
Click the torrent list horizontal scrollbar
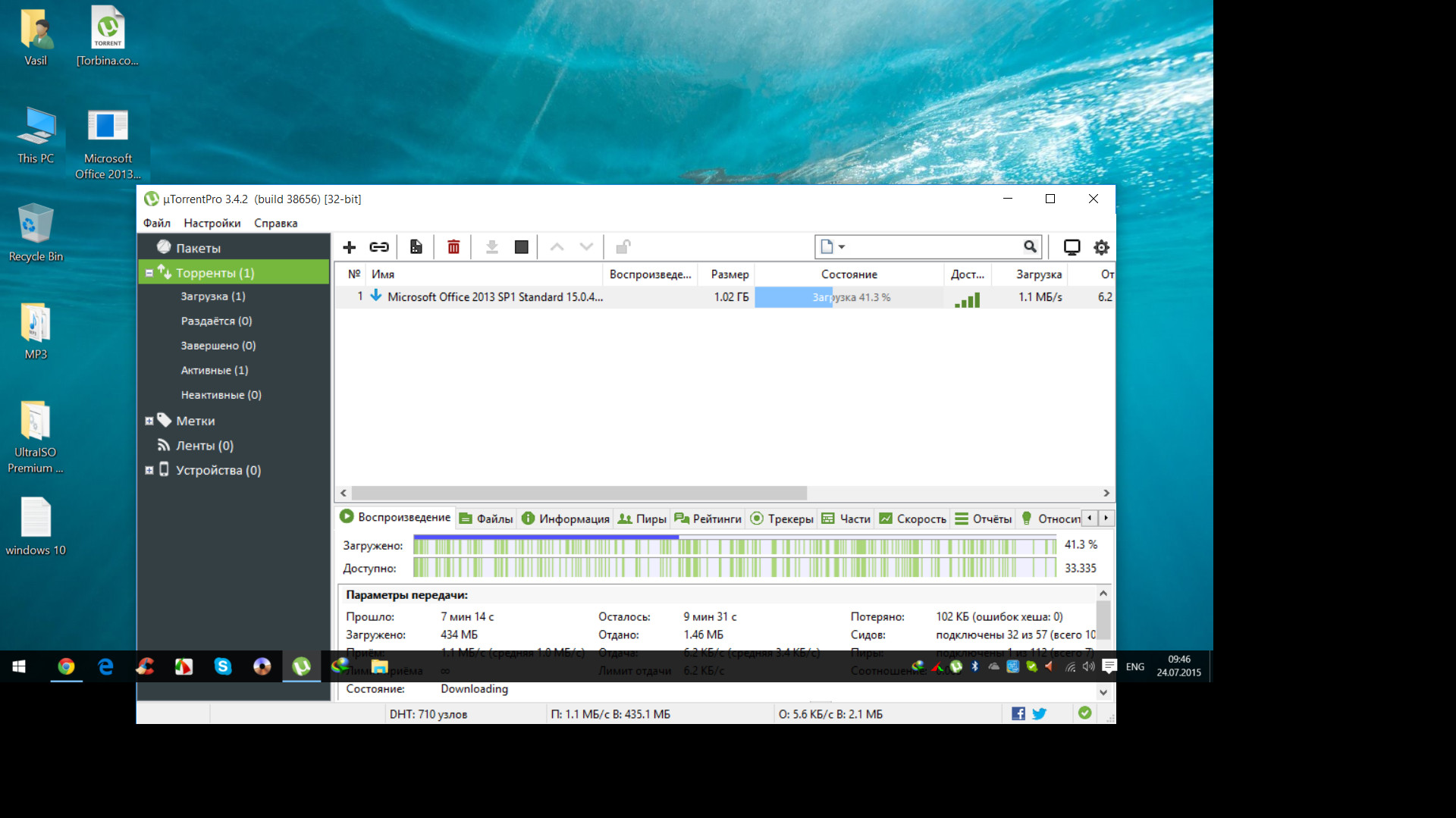[x=579, y=493]
